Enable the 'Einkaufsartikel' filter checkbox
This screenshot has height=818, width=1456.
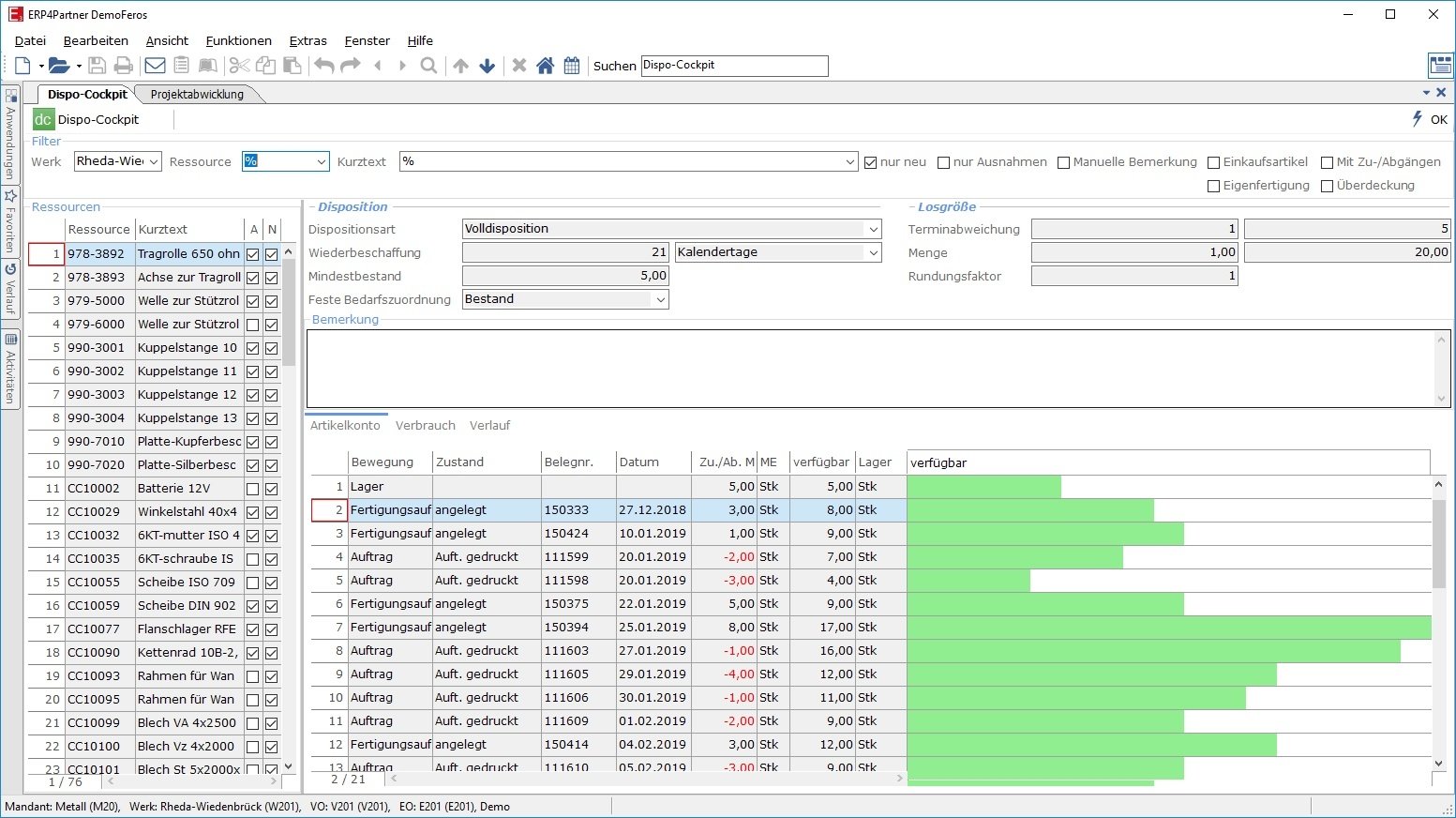coord(1213,162)
